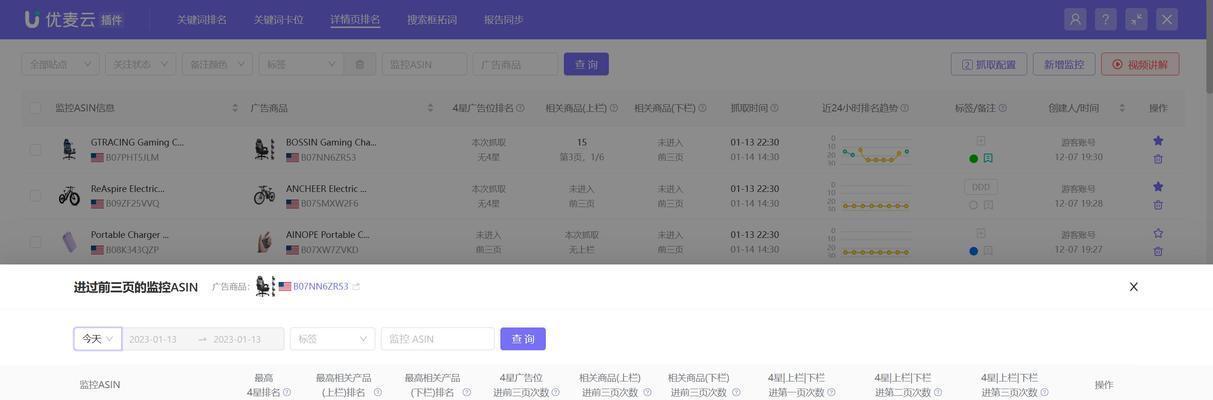The height and width of the screenshot is (400, 1213).
Task: Close the plugin with the header X icon
Action: 1166,19
